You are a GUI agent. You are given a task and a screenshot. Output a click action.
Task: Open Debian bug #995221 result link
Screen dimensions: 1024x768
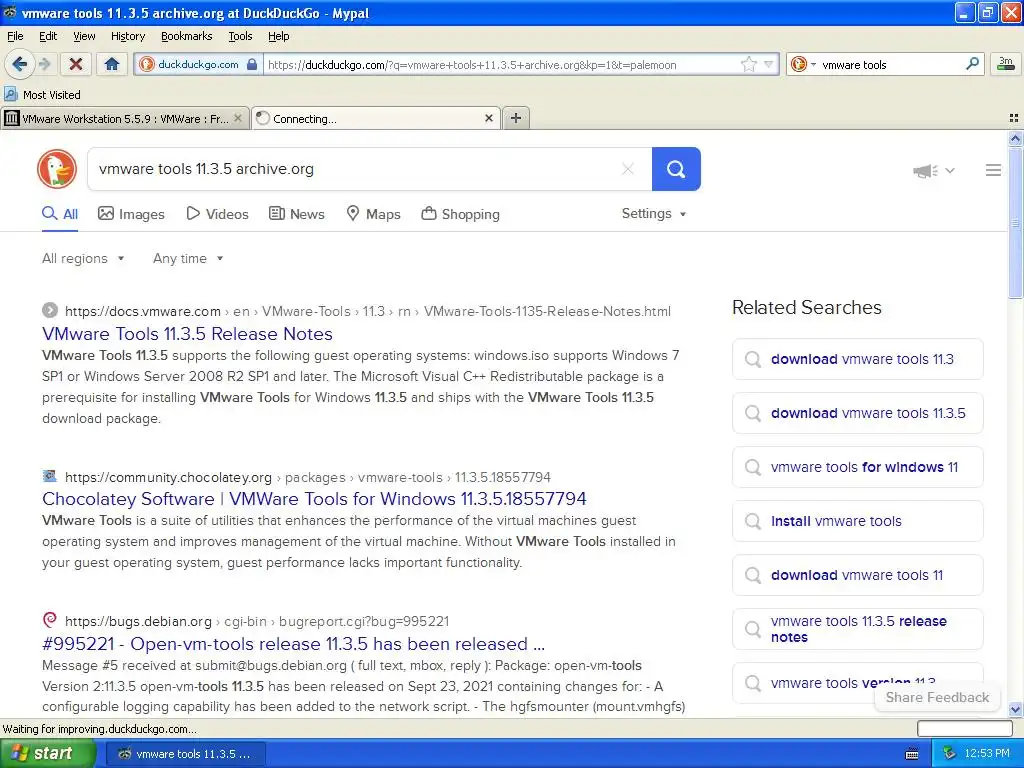pyautogui.click(x=293, y=644)
